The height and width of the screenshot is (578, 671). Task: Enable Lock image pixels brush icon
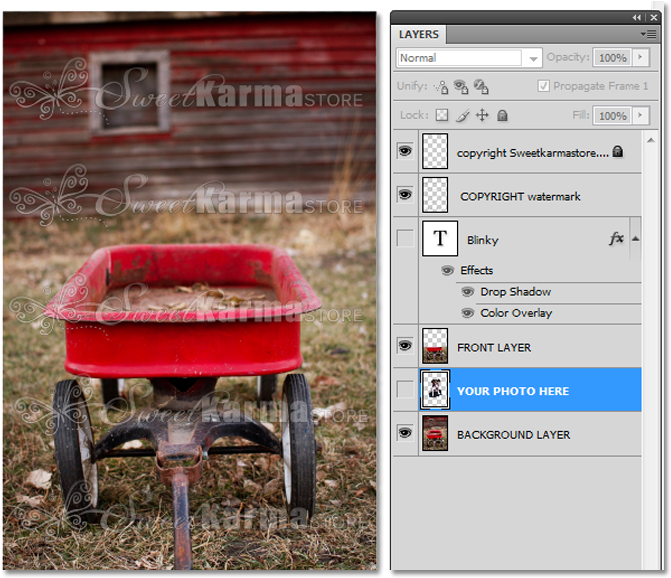tap(462, 116)
